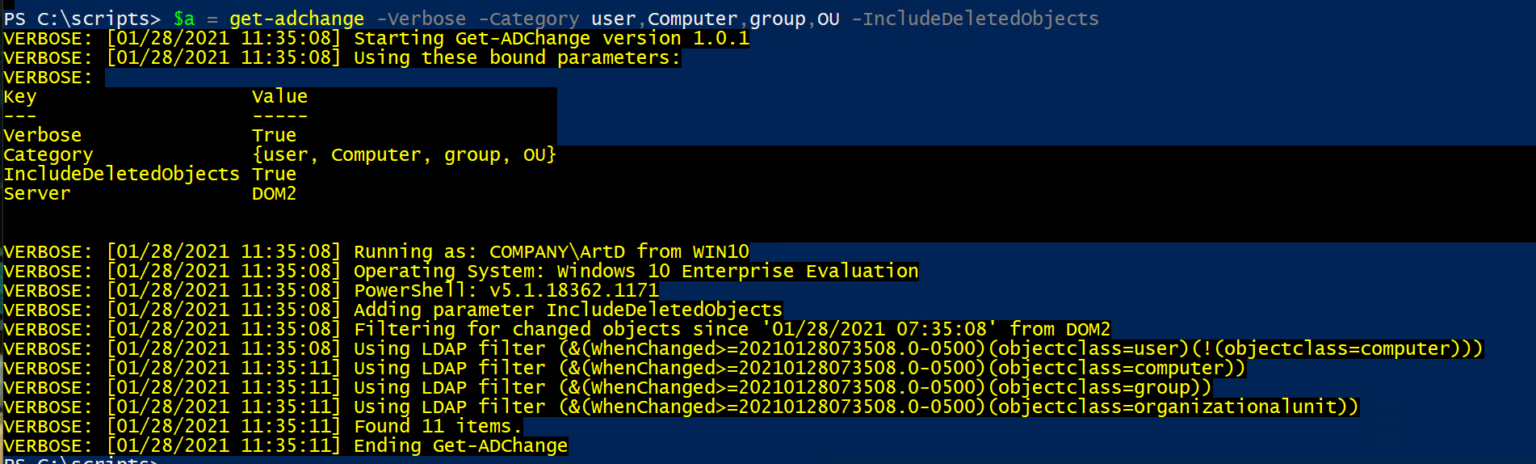1536x464 pixels.
Task: Click the 'Running as: COMPANY\ArtD' line
Action: [x=376, y=251]
